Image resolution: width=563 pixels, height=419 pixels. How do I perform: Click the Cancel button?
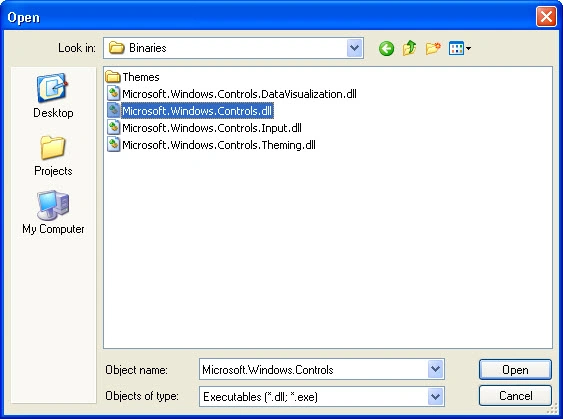515,396
